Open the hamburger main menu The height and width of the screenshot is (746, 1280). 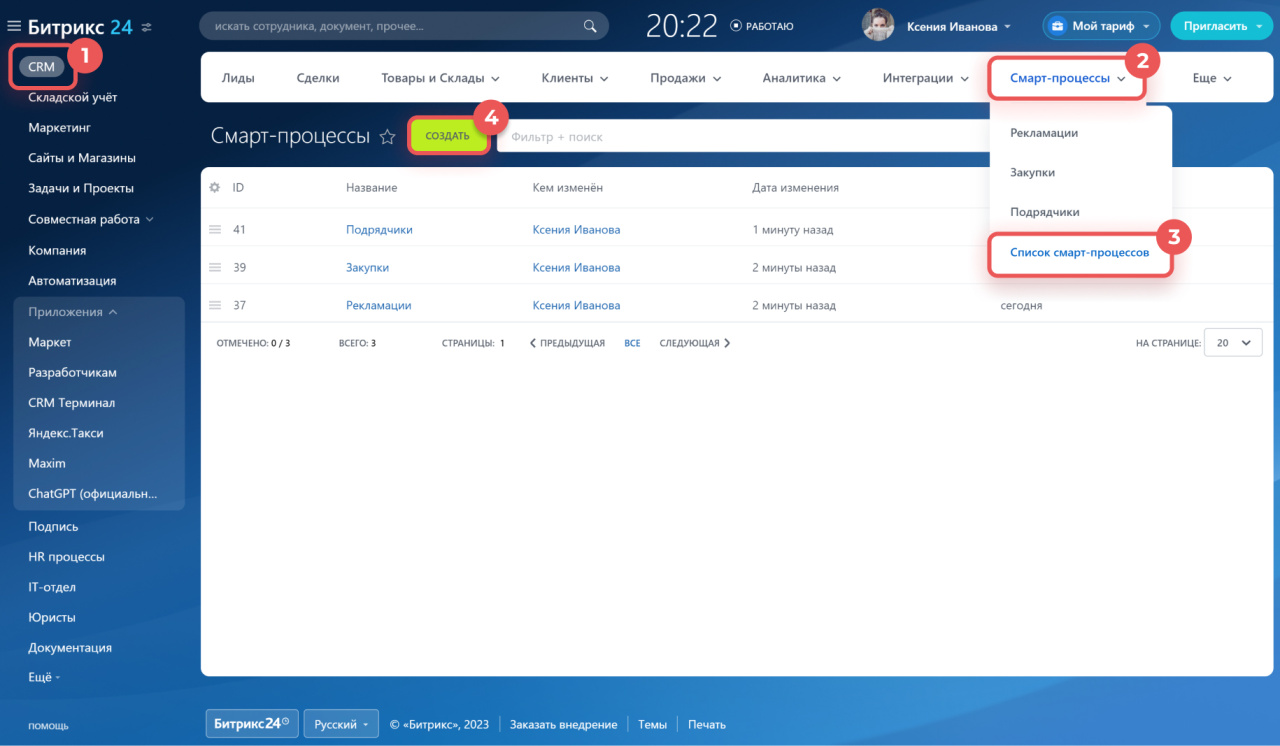(14, 27)
